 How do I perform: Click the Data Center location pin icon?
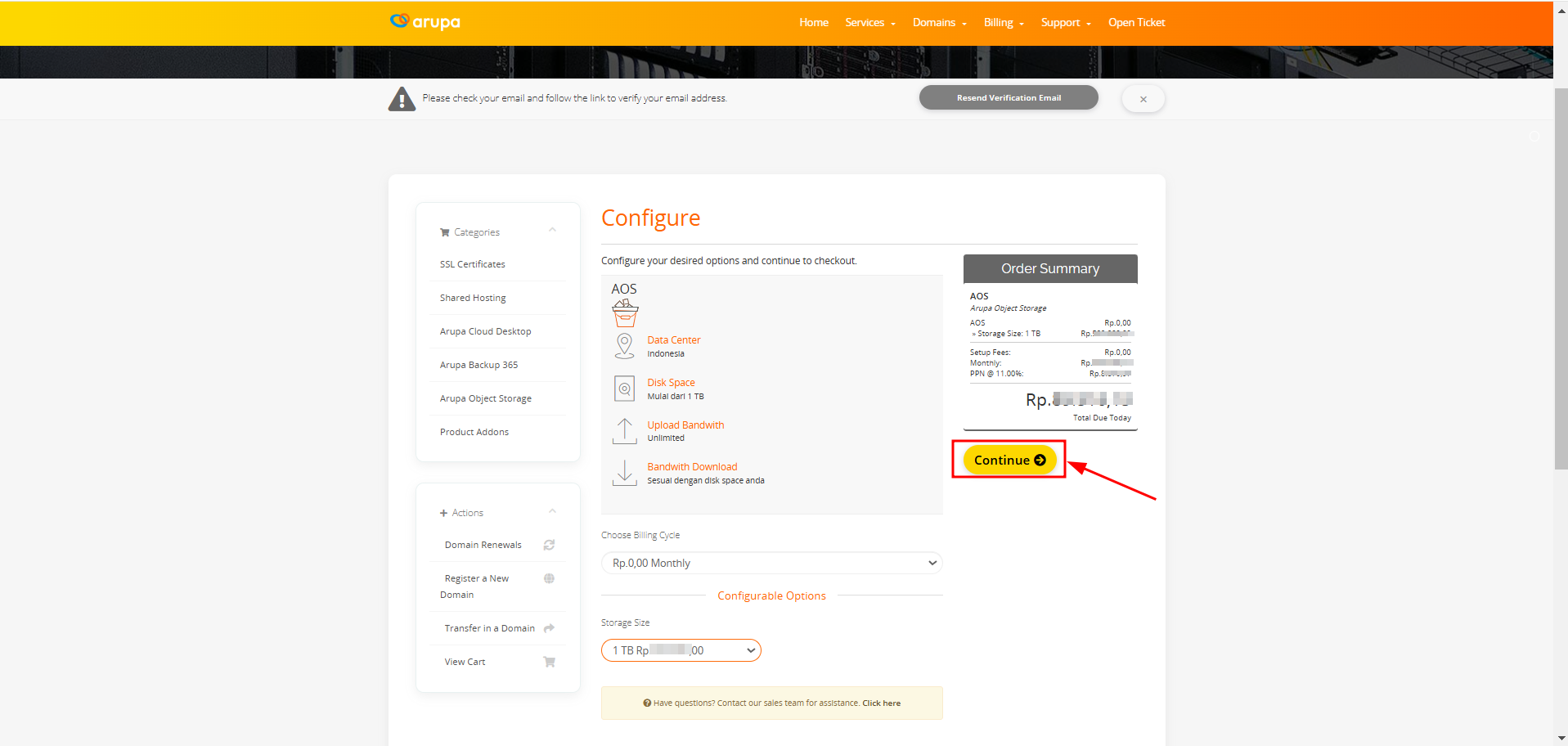(x=624, y=345)
